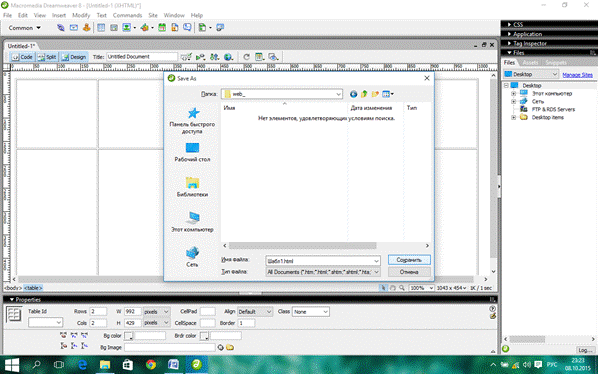The height and width of the screenshot is (374, 598).
Task: Click the Server-Side Include icon
Action: (x=175, y=28)
